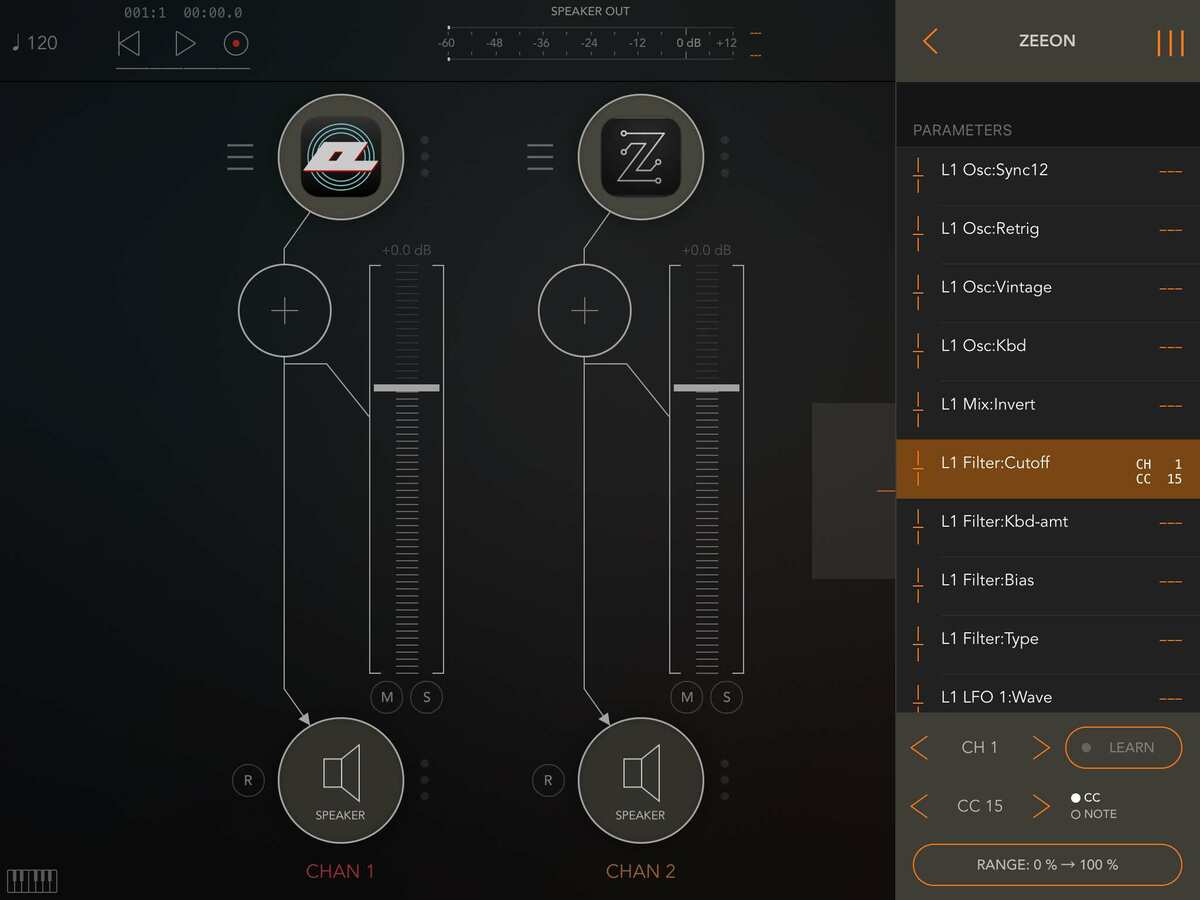Click CHAN 2 +0.0 dB level readout
The height and width of the screenshot is (900, 1200).
pos(706,250)
